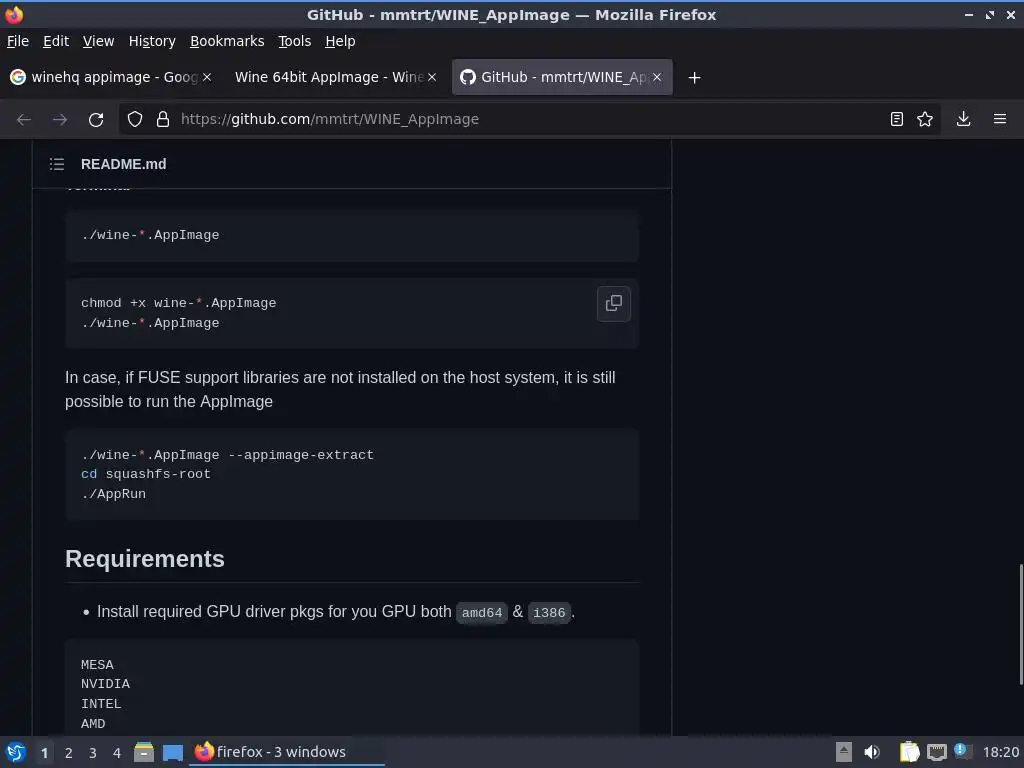Close the GitHub WINE_AppImage tab
The width and height of the screenshot is (1024, 768).
(657, 77)
